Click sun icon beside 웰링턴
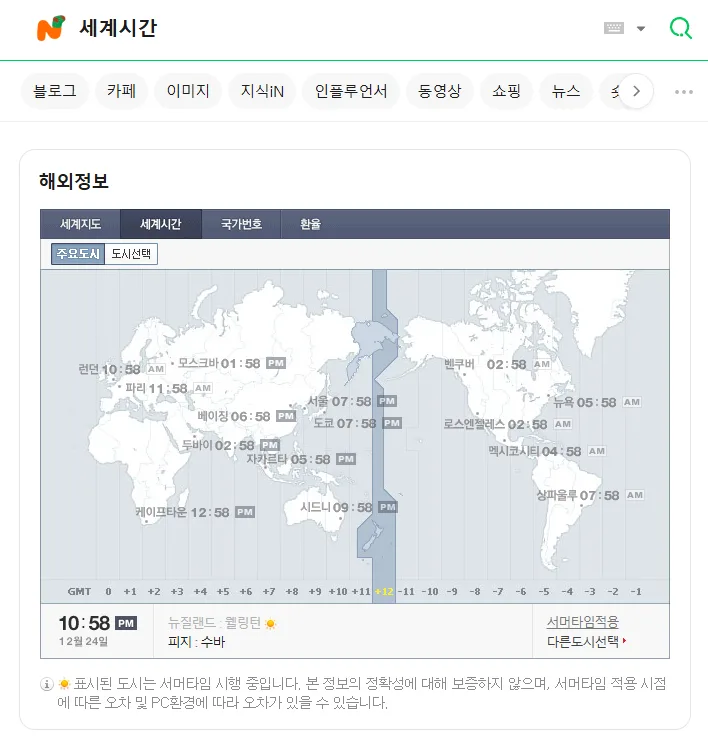 click(271, 623)
